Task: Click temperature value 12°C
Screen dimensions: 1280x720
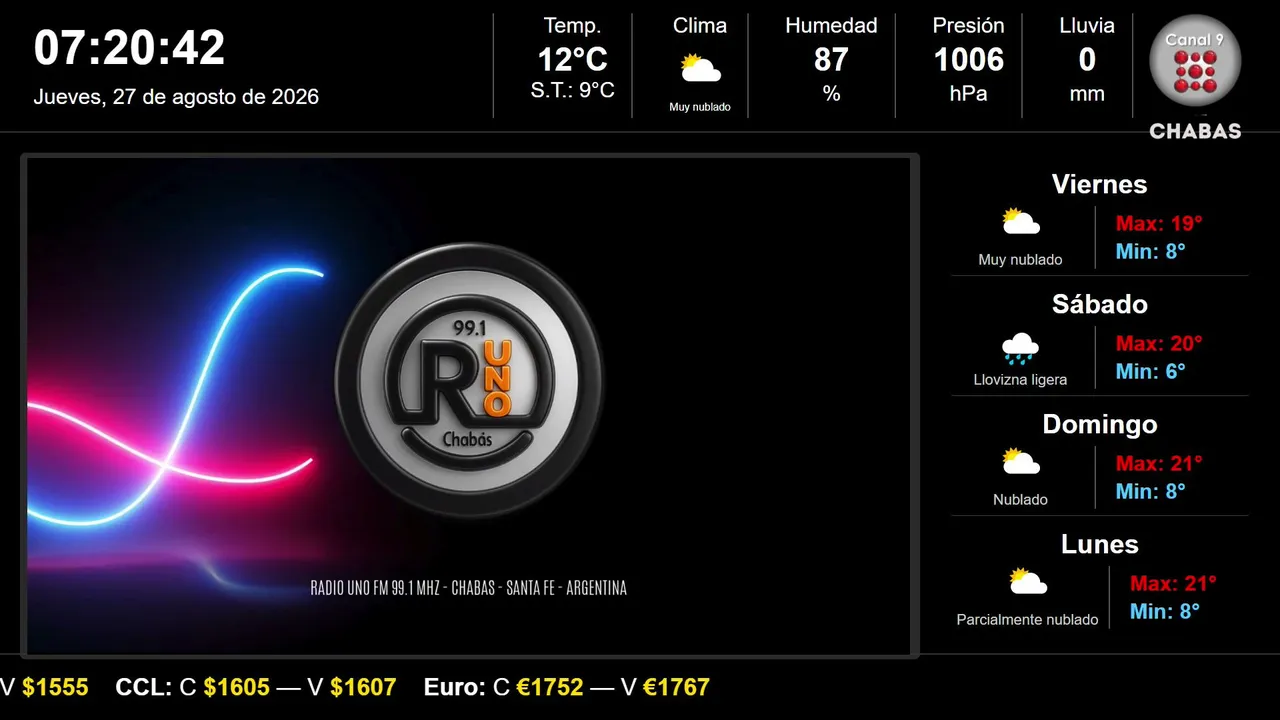Action: tap(573, 60)
